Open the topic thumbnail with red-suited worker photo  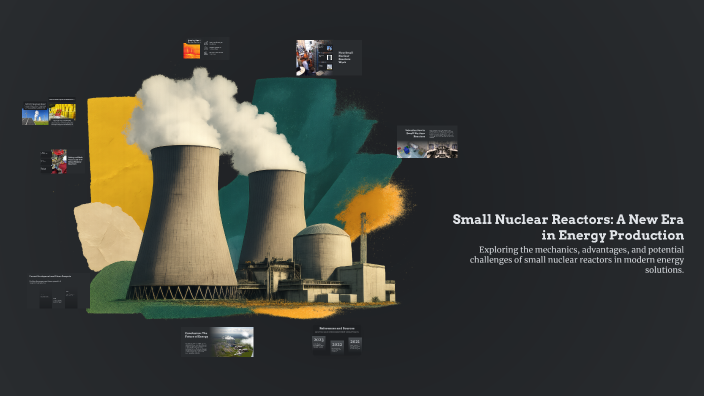(62, 162)
